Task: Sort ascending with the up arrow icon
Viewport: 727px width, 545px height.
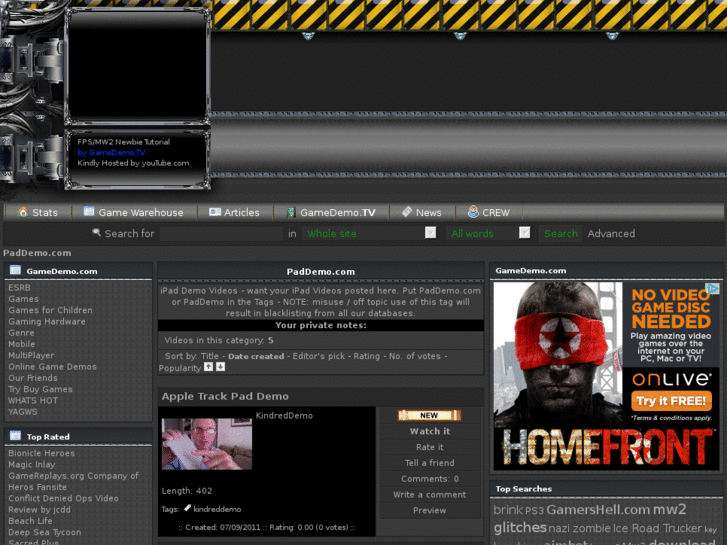Action: 209,367
